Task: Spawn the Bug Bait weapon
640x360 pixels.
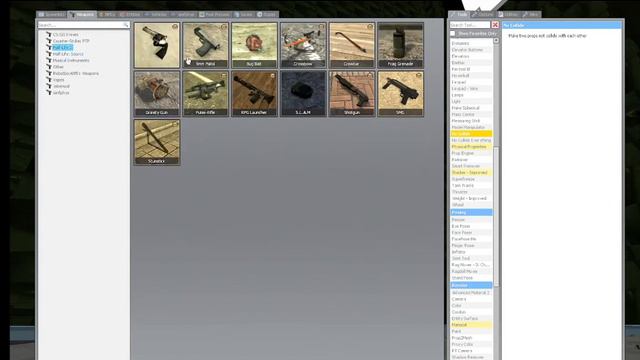Action: pyautogui.click(x=254, y=45)
